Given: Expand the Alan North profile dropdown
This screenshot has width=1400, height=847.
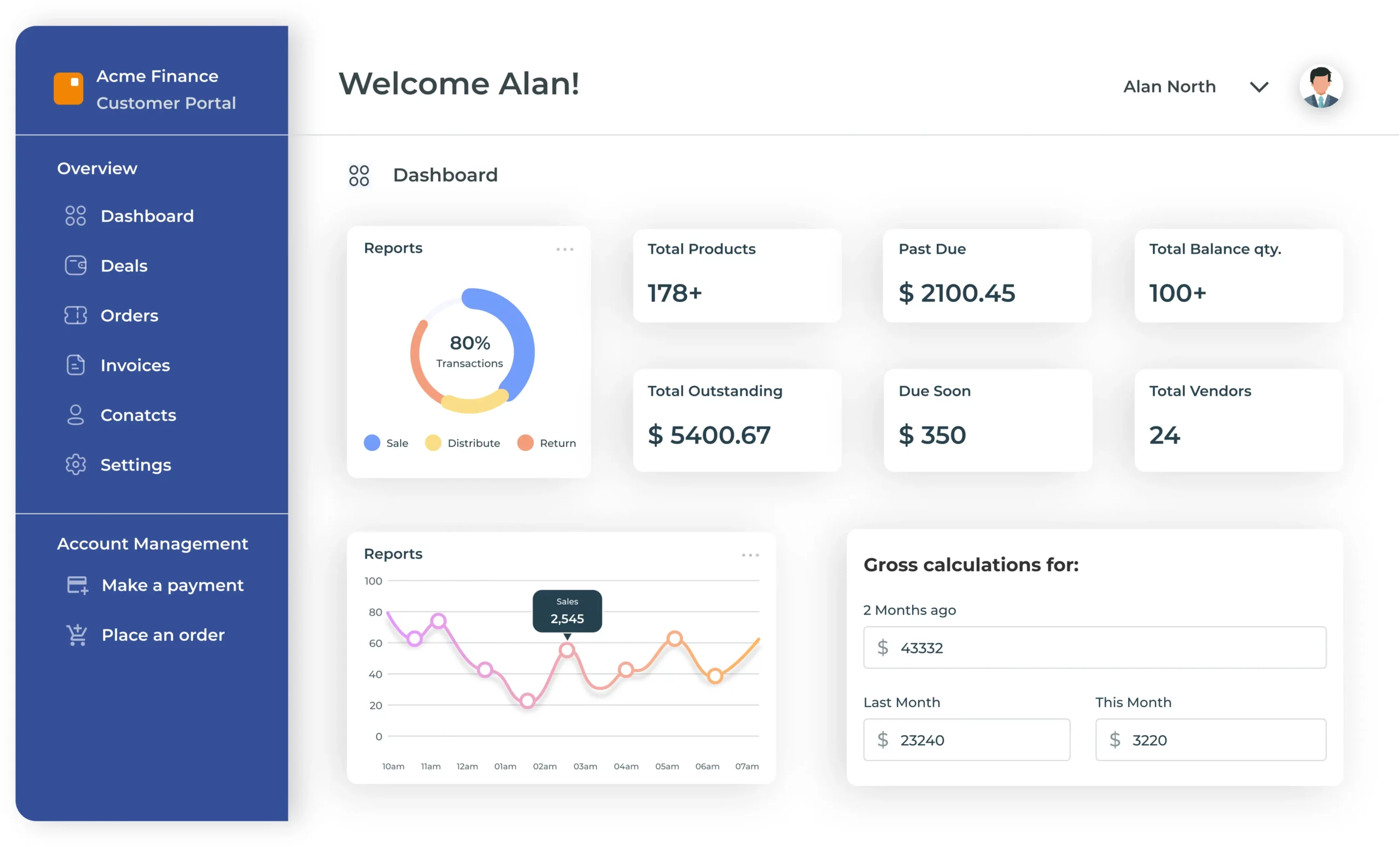Looking at the screenshot, I should point(1258,88).
